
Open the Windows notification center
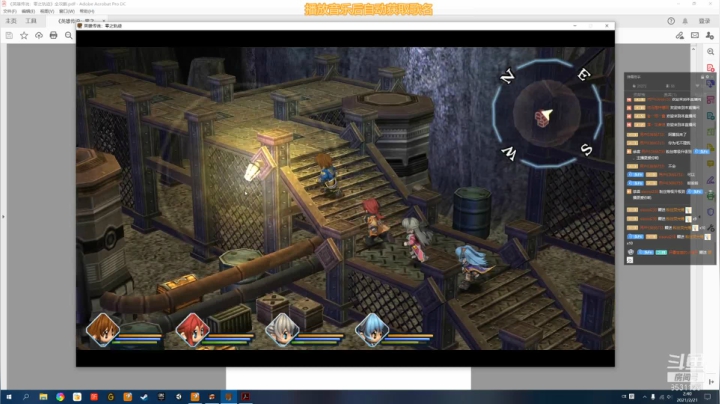tap(708, 397)
